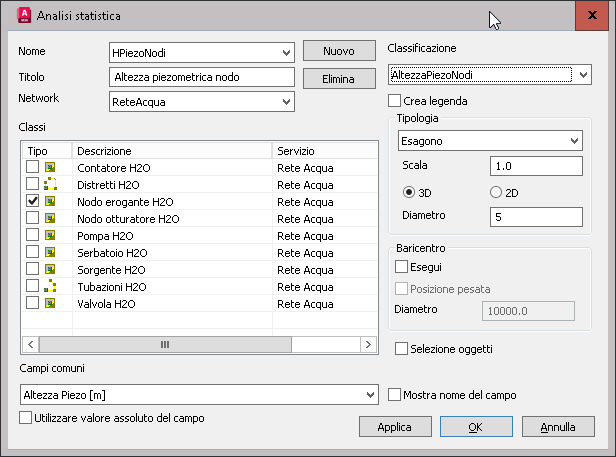Viewport: 616px width, 457px height.
Task: Open the Classificazione dropdown
Action: click(583, 75)
